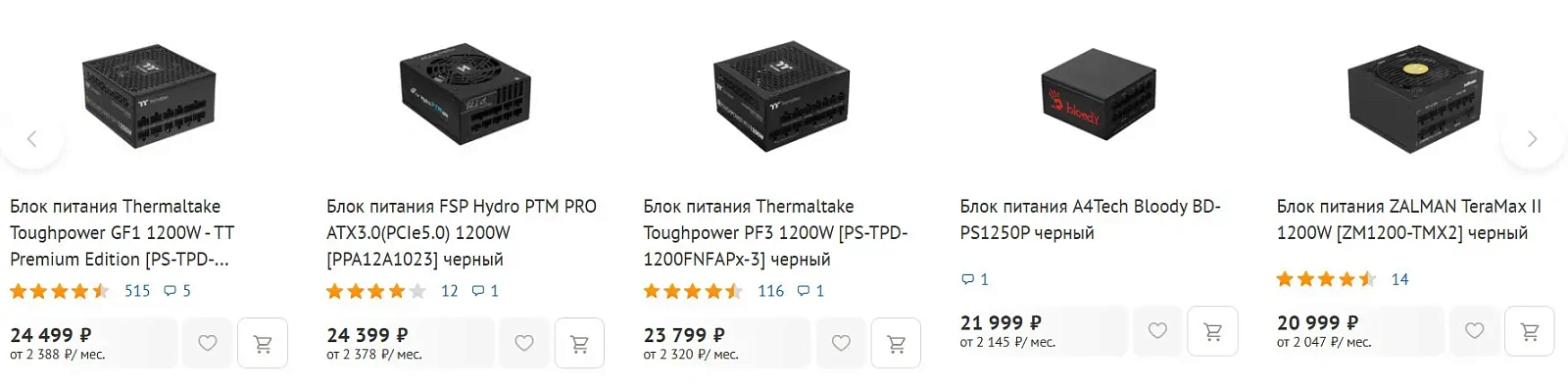
Task: Add A4Tech Bloody BD-PS1250P to wishlist
Action: click(x=1157, y=331)
